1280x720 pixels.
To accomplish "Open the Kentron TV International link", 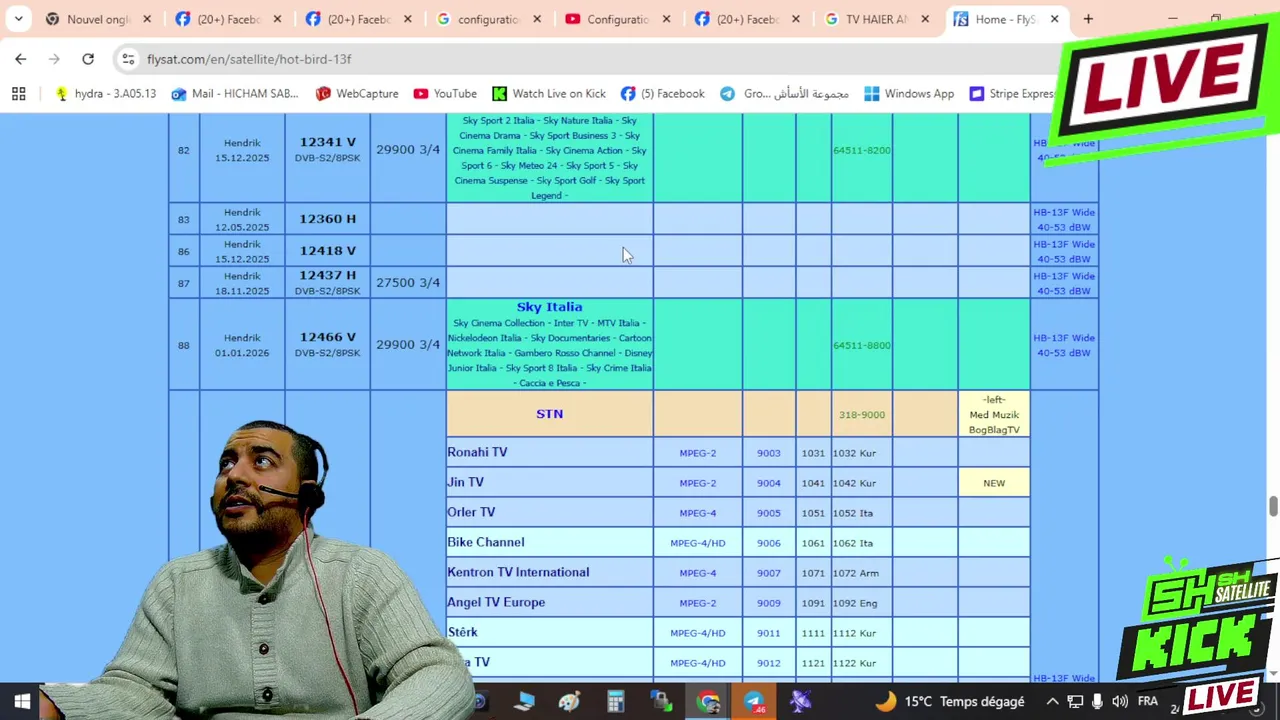I will [x=518, y=572].
